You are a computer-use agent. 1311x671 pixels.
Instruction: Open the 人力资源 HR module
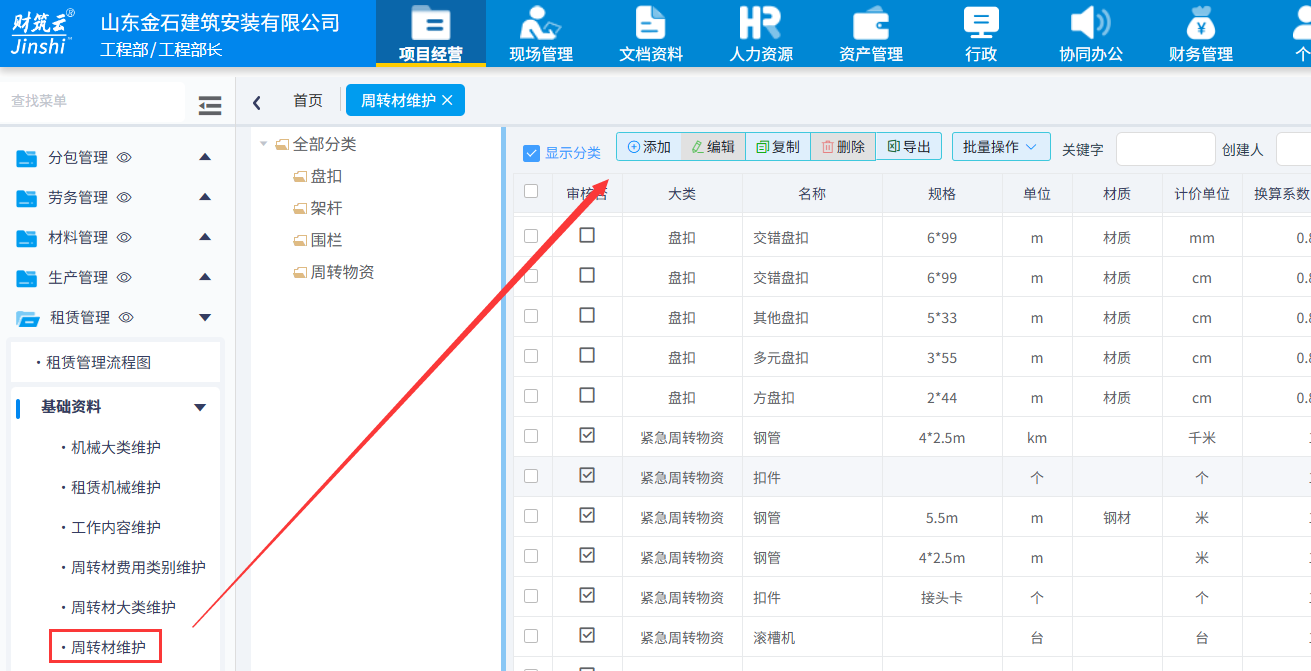[761, 34]
